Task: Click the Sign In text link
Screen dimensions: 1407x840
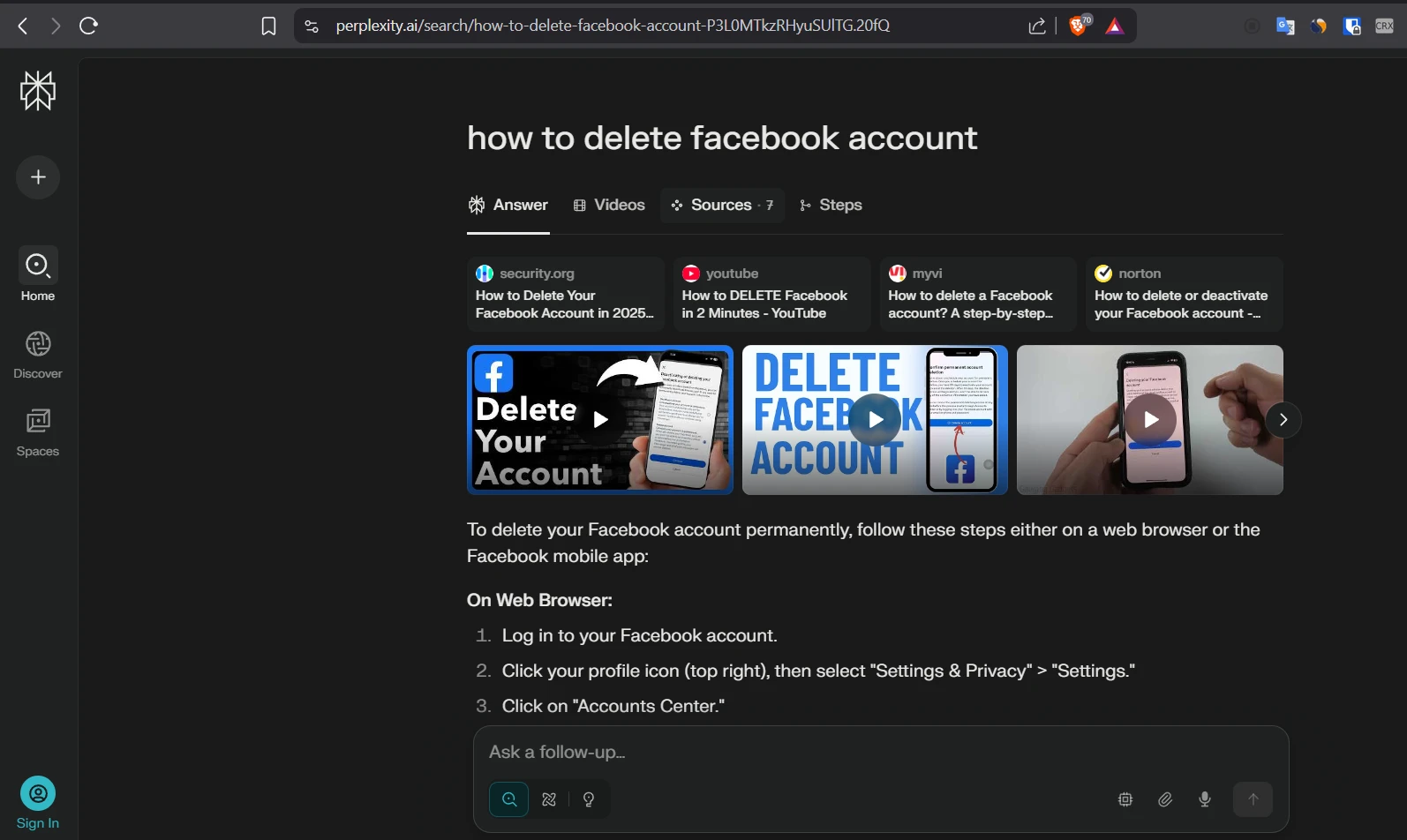Action: pos(38,823)
